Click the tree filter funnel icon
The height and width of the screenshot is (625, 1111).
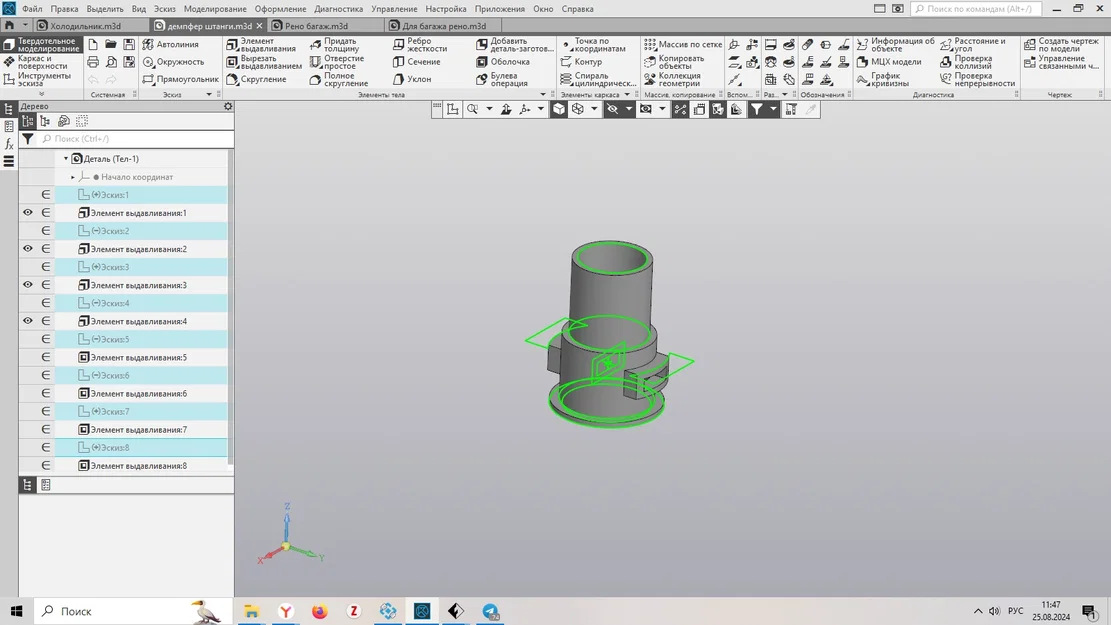[27, 139]
